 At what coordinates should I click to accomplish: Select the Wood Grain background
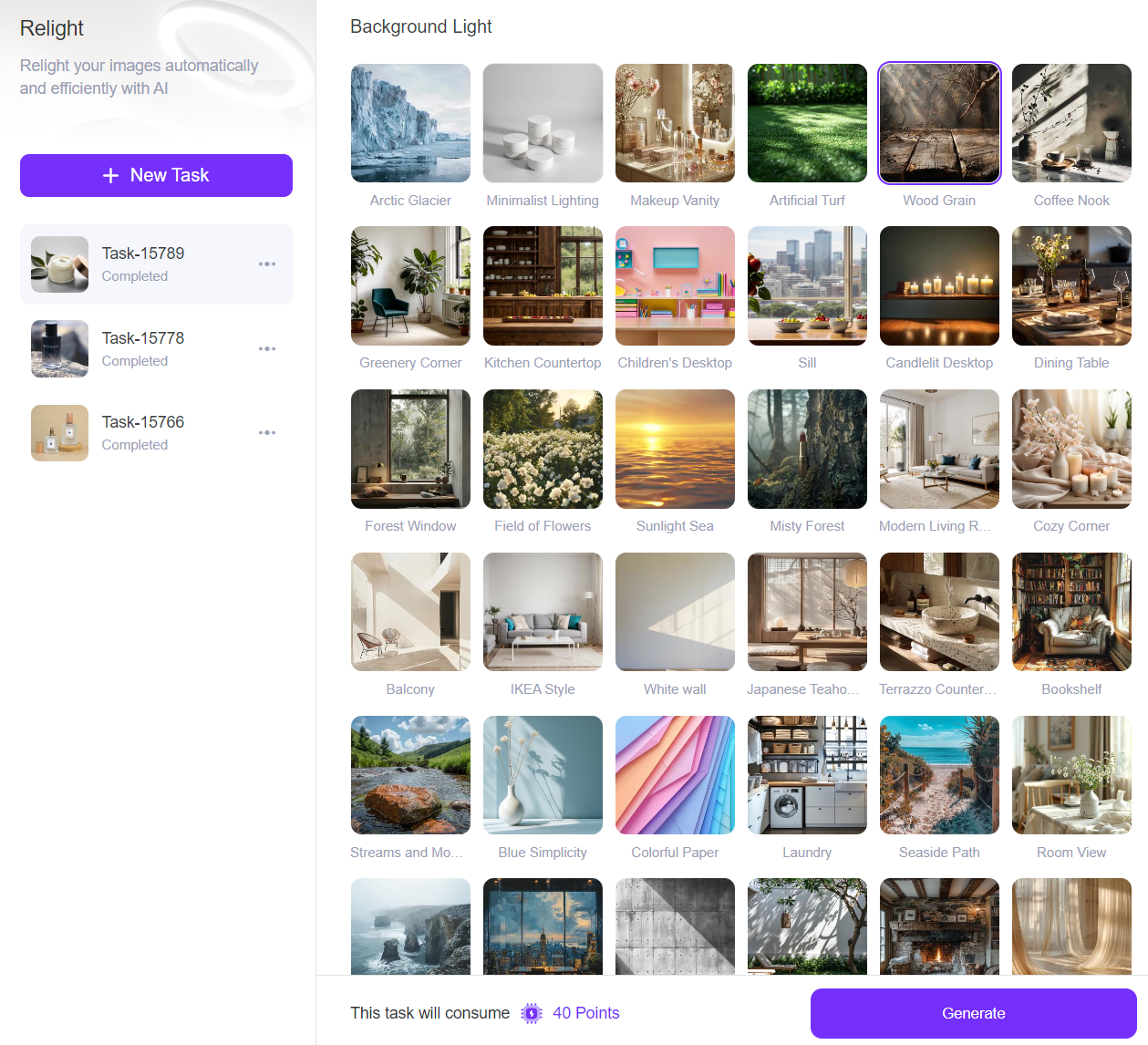coord(939,123)
